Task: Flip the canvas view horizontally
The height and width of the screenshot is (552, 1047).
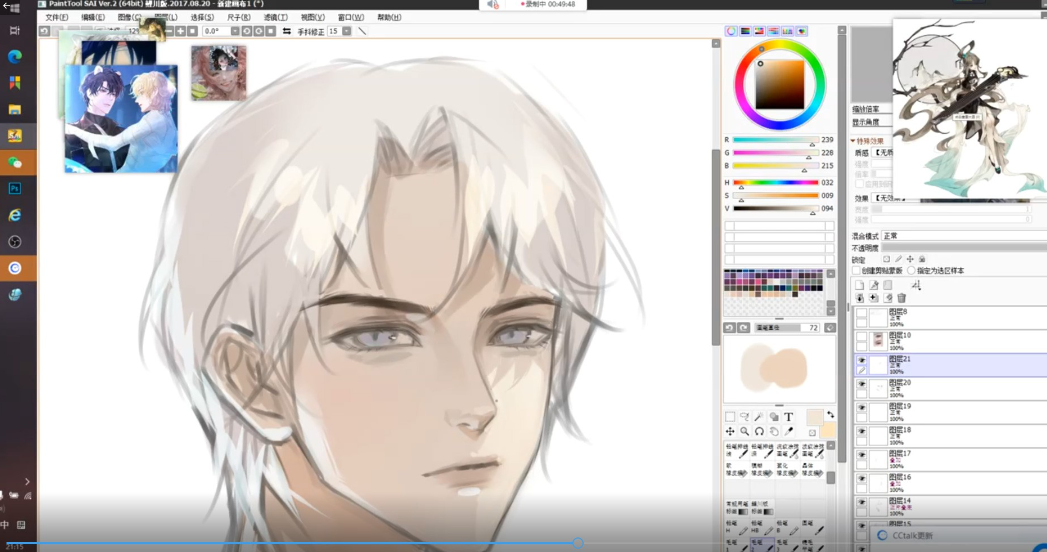Action: click(286, 31)
